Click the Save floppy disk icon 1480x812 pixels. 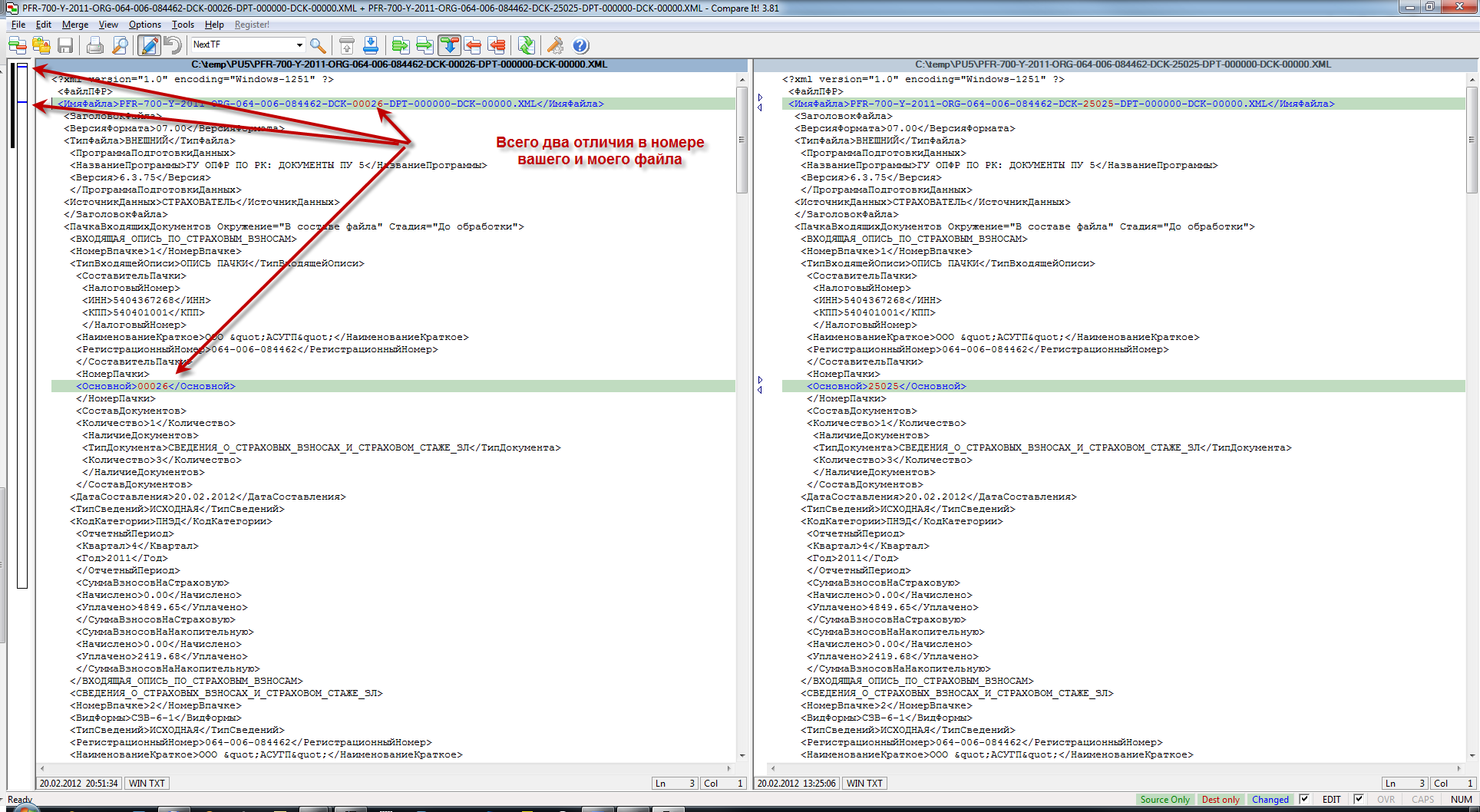(65, 45)
